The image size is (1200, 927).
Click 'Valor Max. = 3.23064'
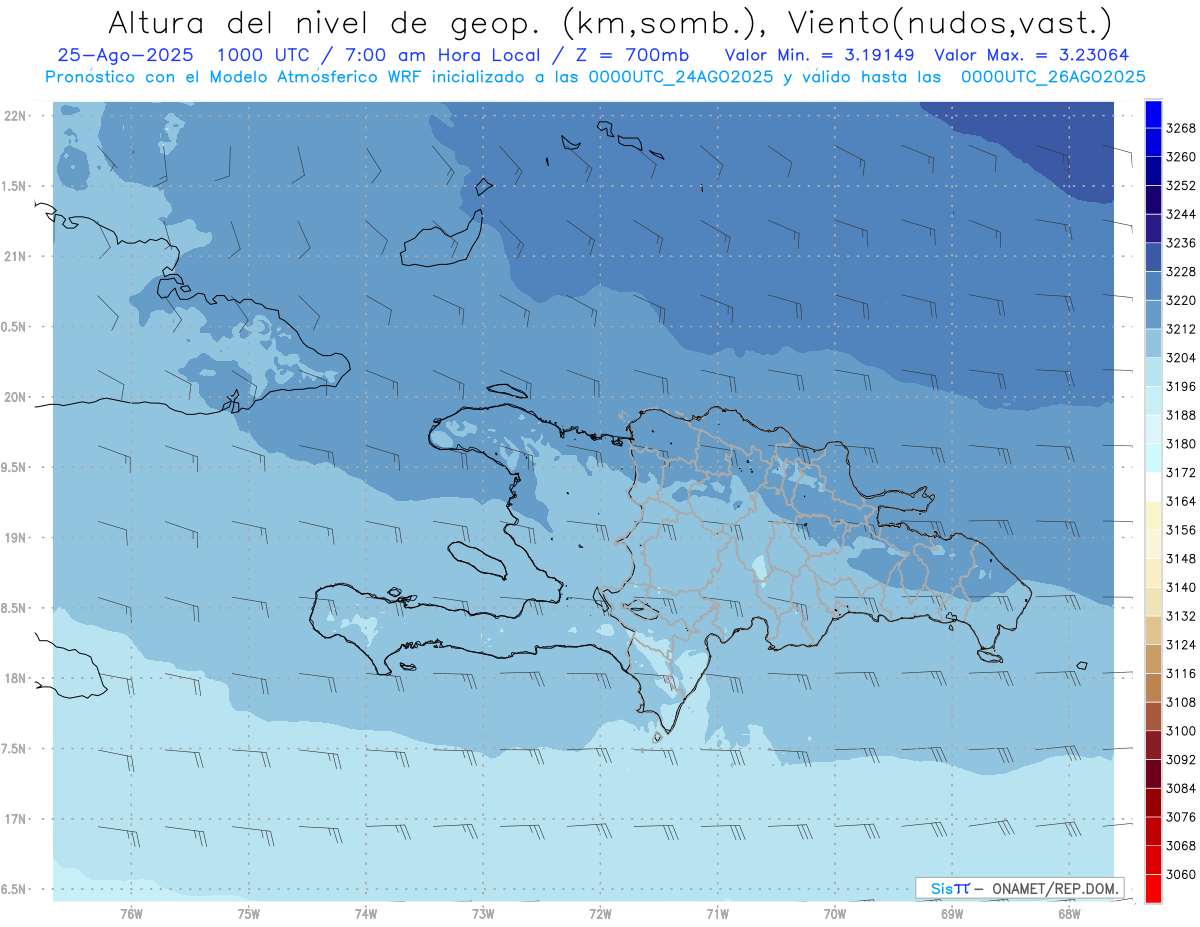coord(1031,55)
